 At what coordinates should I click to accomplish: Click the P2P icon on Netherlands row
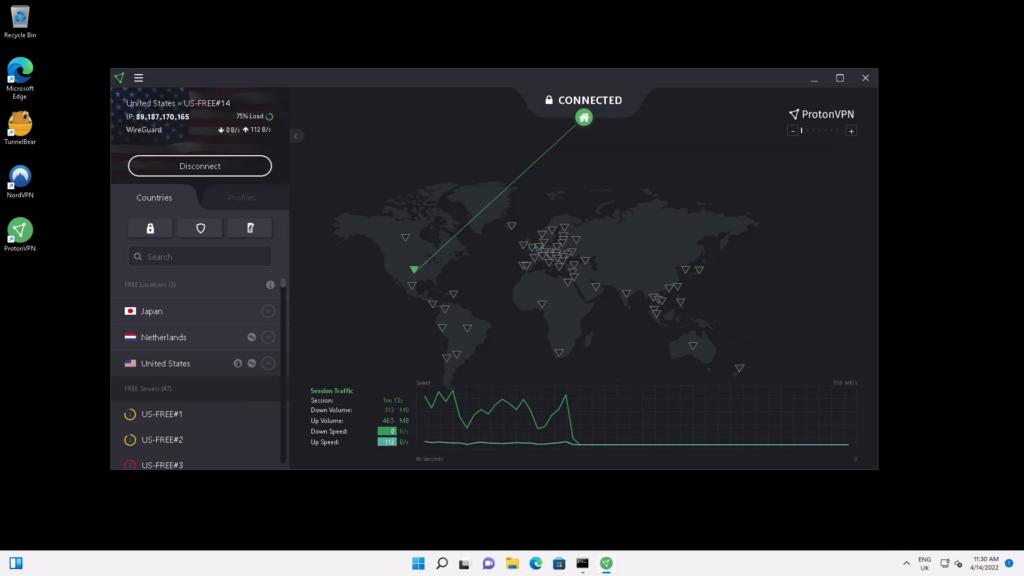point(251,337)
